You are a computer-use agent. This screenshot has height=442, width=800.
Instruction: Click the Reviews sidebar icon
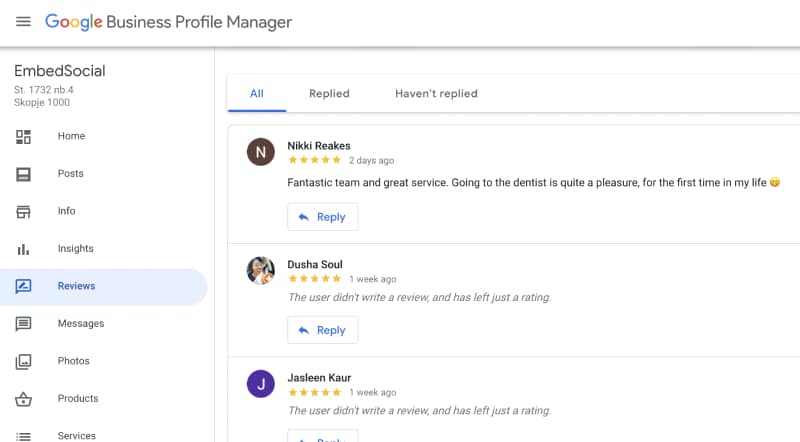coord(23,286)
